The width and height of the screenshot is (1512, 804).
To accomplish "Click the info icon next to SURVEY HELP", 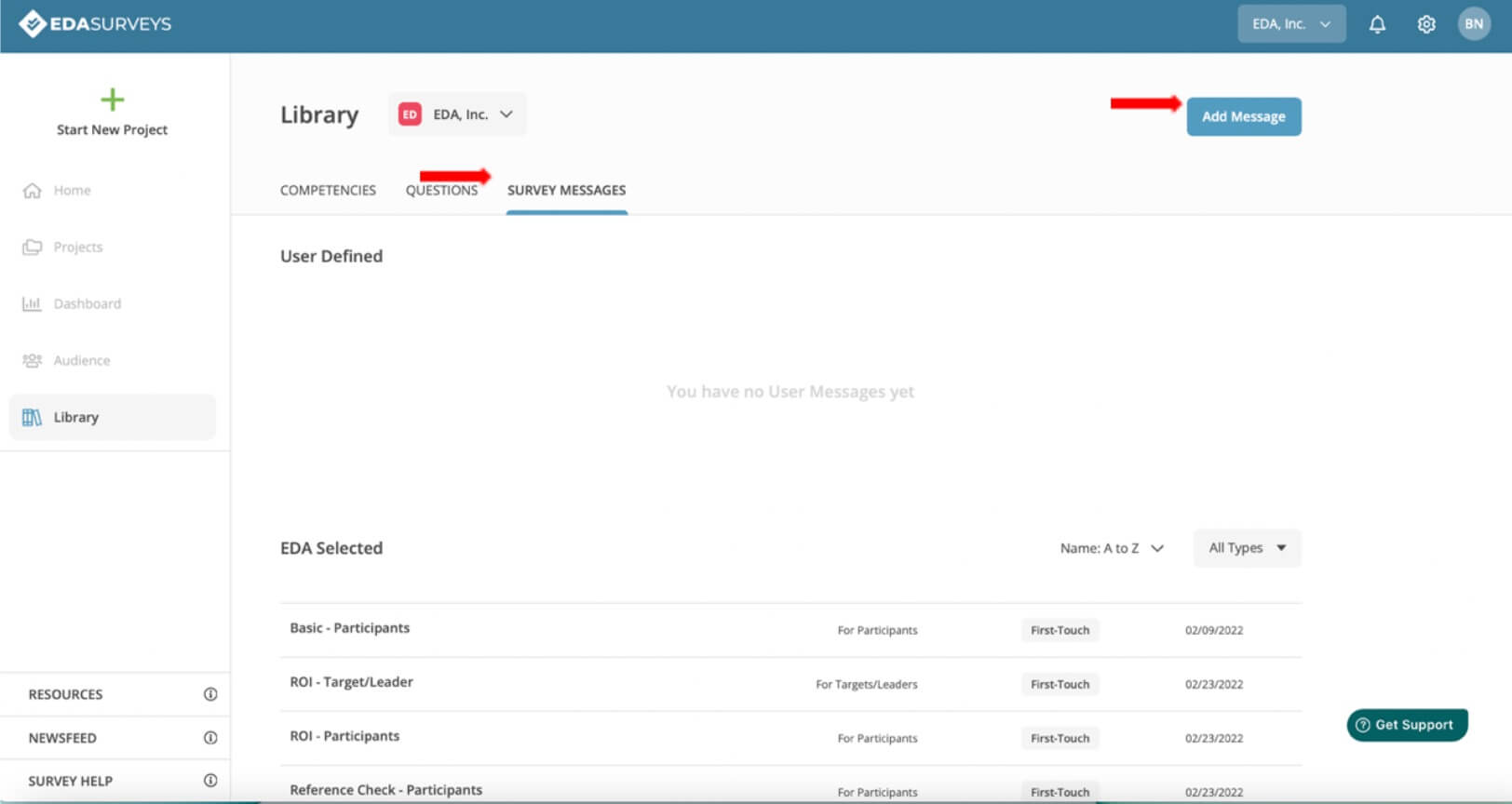I will tap(210, 781).
